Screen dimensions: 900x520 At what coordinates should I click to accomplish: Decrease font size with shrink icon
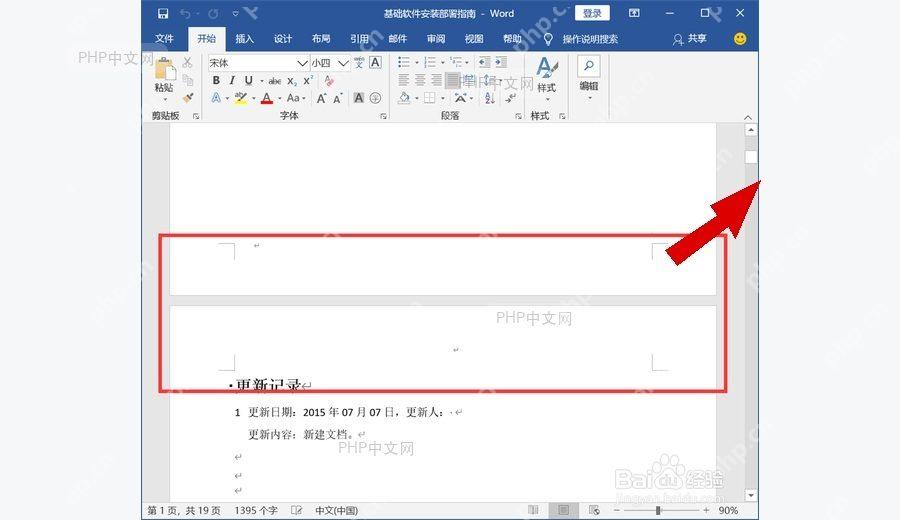[x=338, y=98]
